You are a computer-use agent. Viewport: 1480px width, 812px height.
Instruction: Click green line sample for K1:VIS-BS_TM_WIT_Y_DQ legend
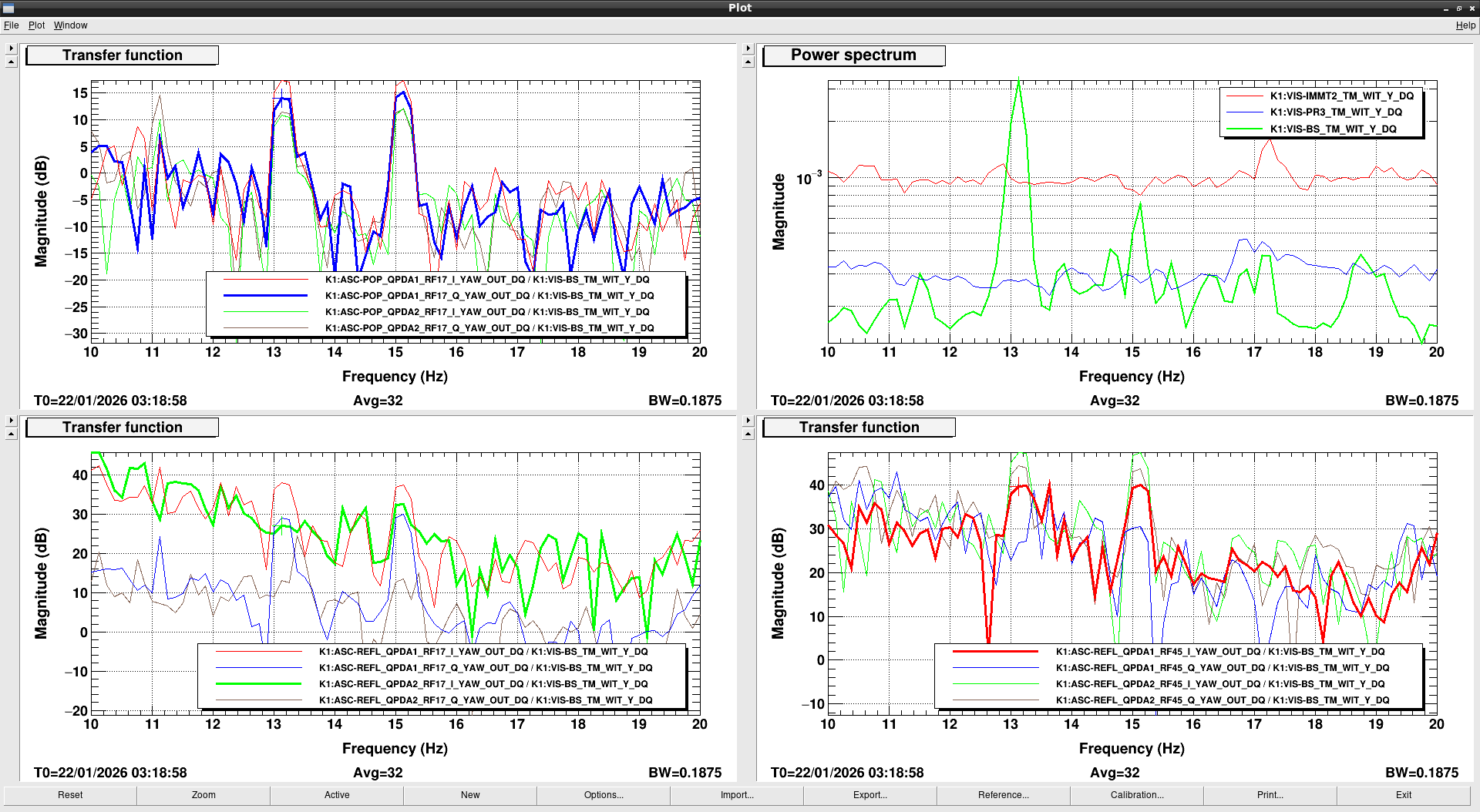1243,129
